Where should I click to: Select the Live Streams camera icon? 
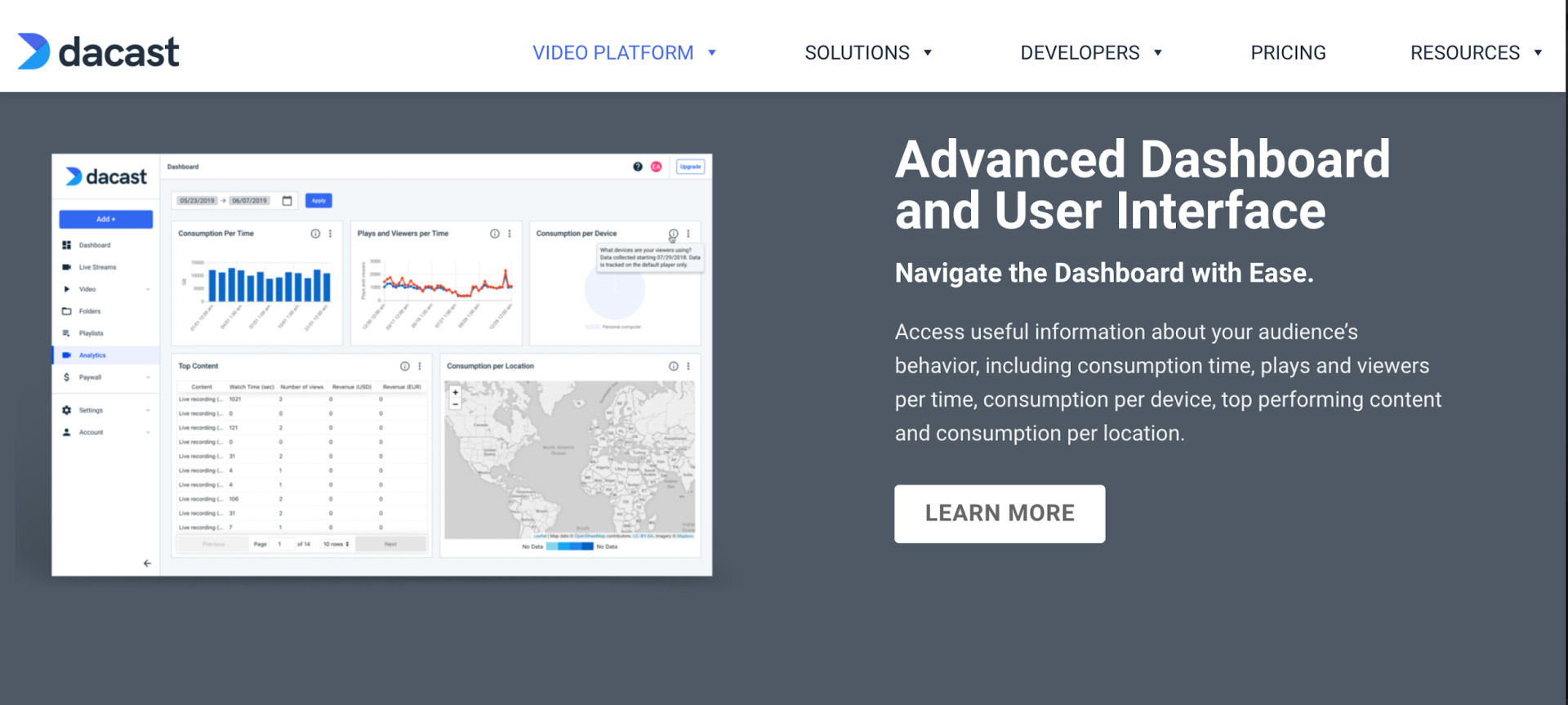click(66, 267)
